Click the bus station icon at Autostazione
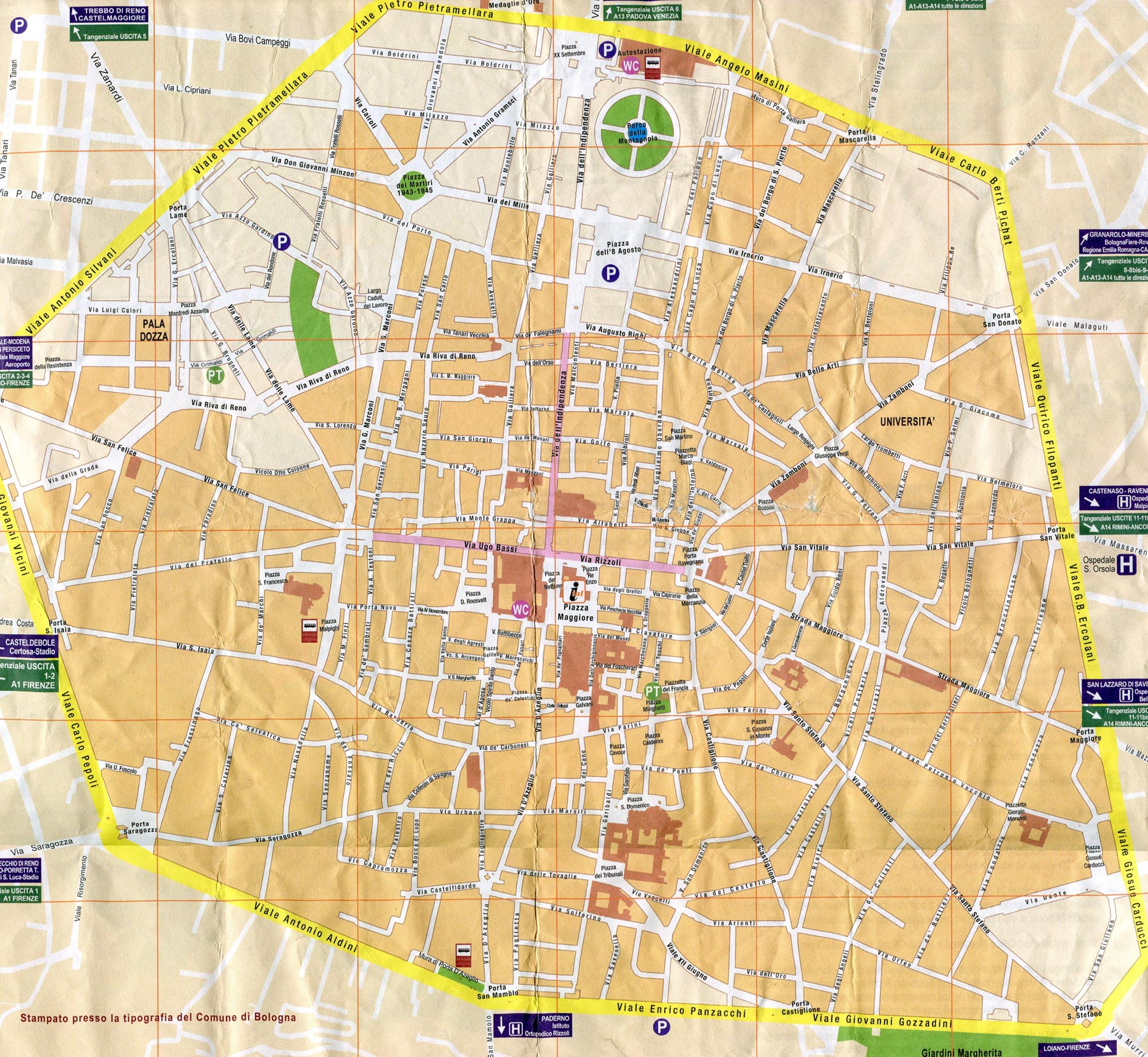Viewport: 1148px width, 1057px height. pos(652,68)
